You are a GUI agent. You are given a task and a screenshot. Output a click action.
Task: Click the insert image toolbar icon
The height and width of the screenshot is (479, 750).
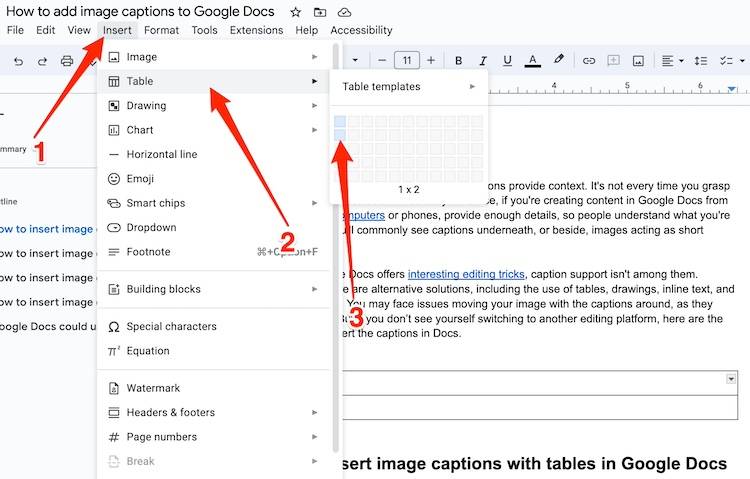[638, 61]
